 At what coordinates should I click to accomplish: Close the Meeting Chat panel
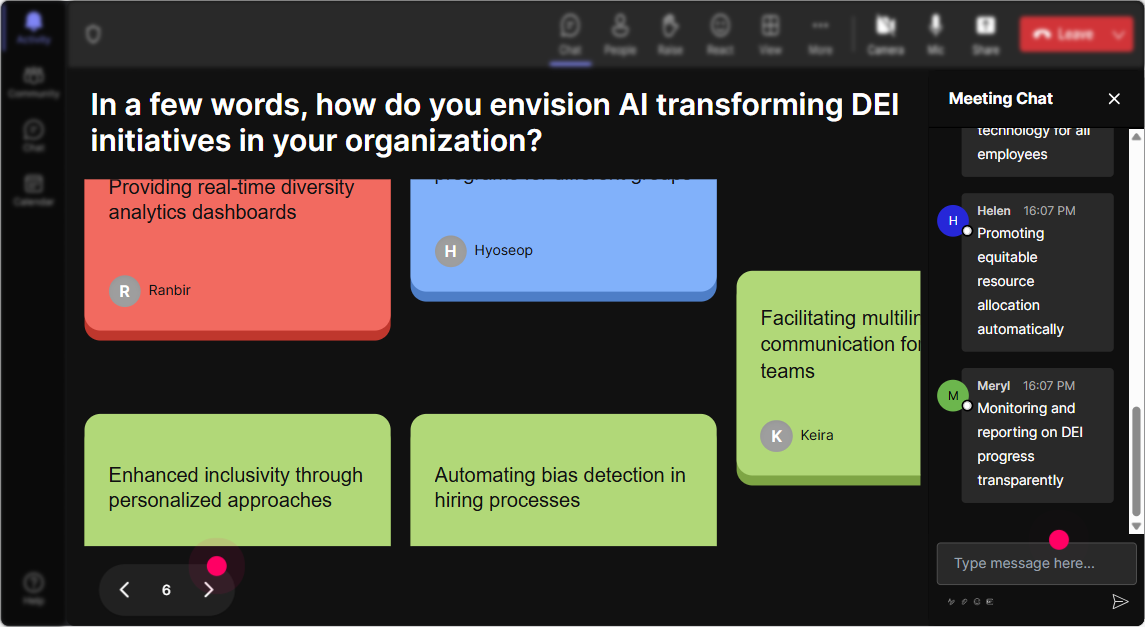coord(1114,99)
